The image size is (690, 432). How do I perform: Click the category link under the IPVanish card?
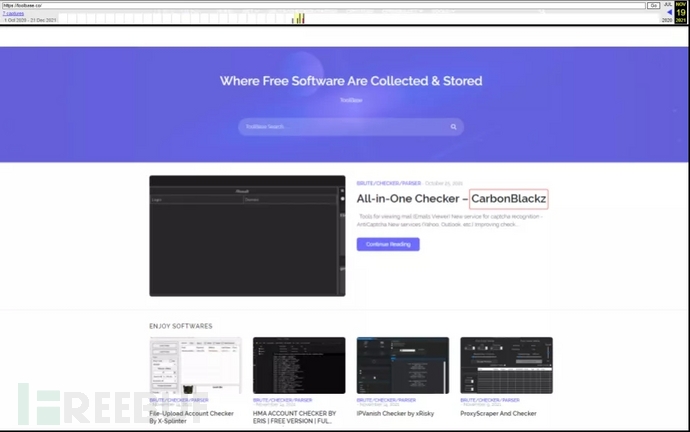coord(386,400)
